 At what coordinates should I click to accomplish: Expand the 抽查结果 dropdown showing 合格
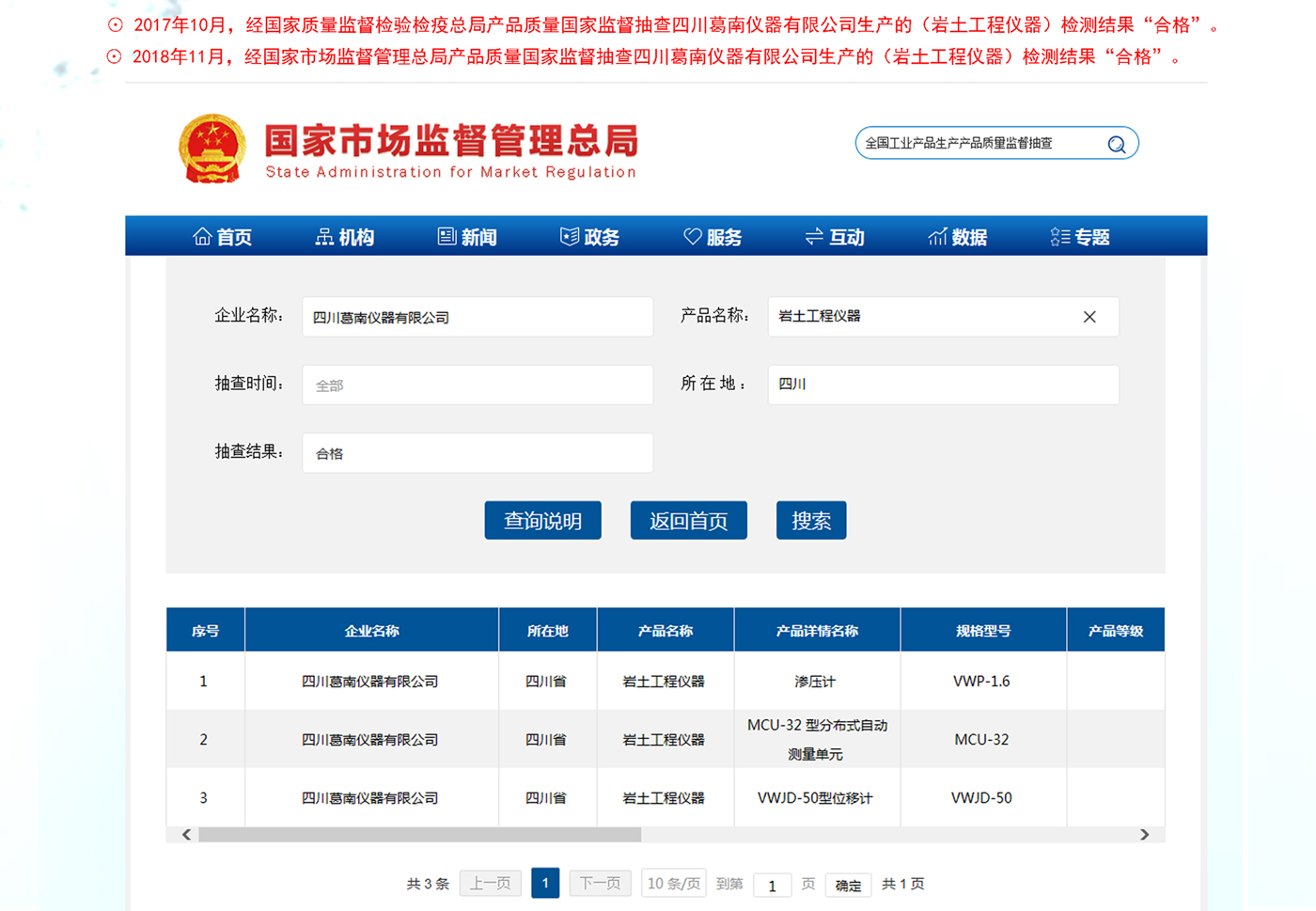478,453
